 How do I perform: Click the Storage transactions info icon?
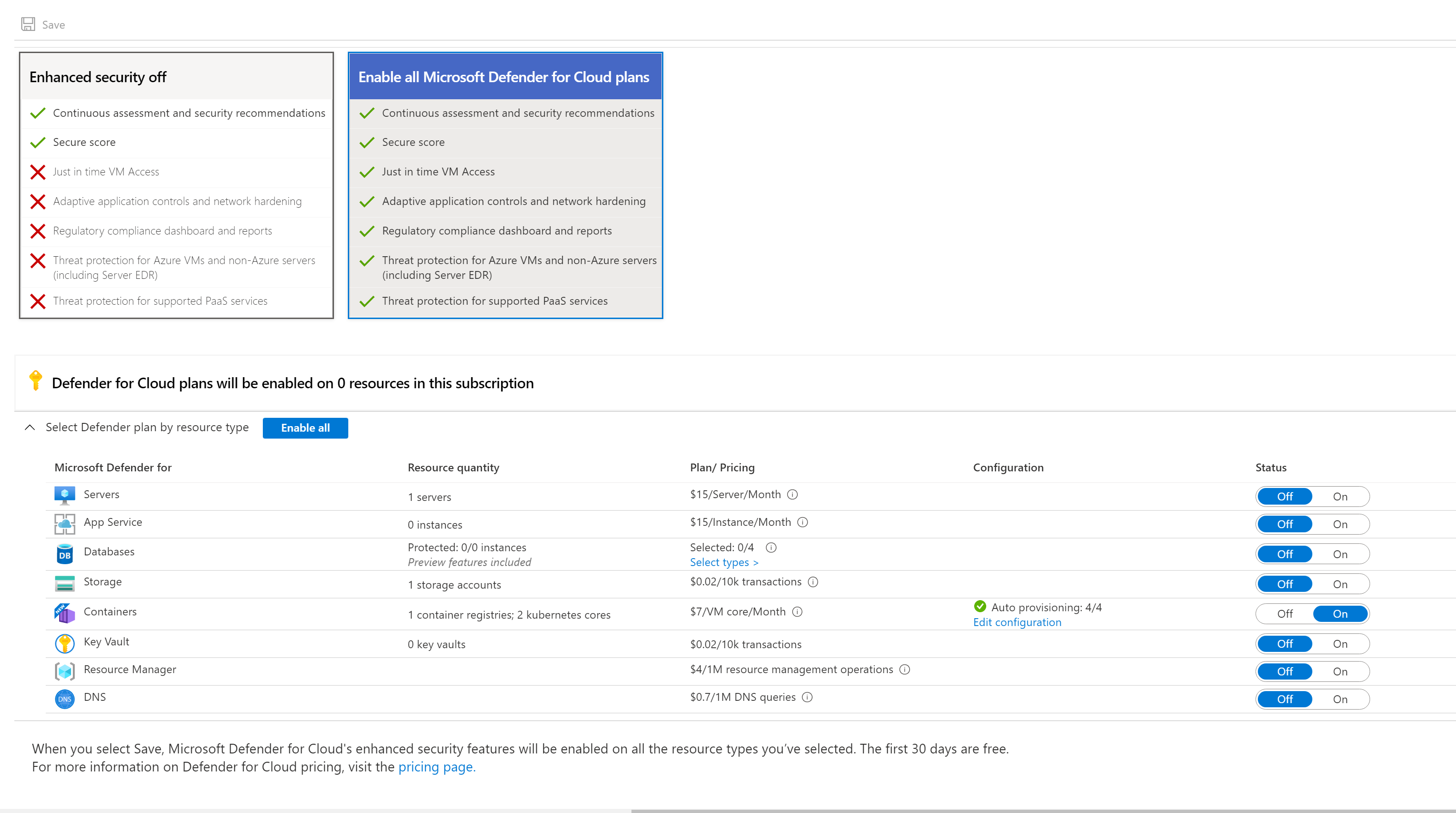click(813, 582)
